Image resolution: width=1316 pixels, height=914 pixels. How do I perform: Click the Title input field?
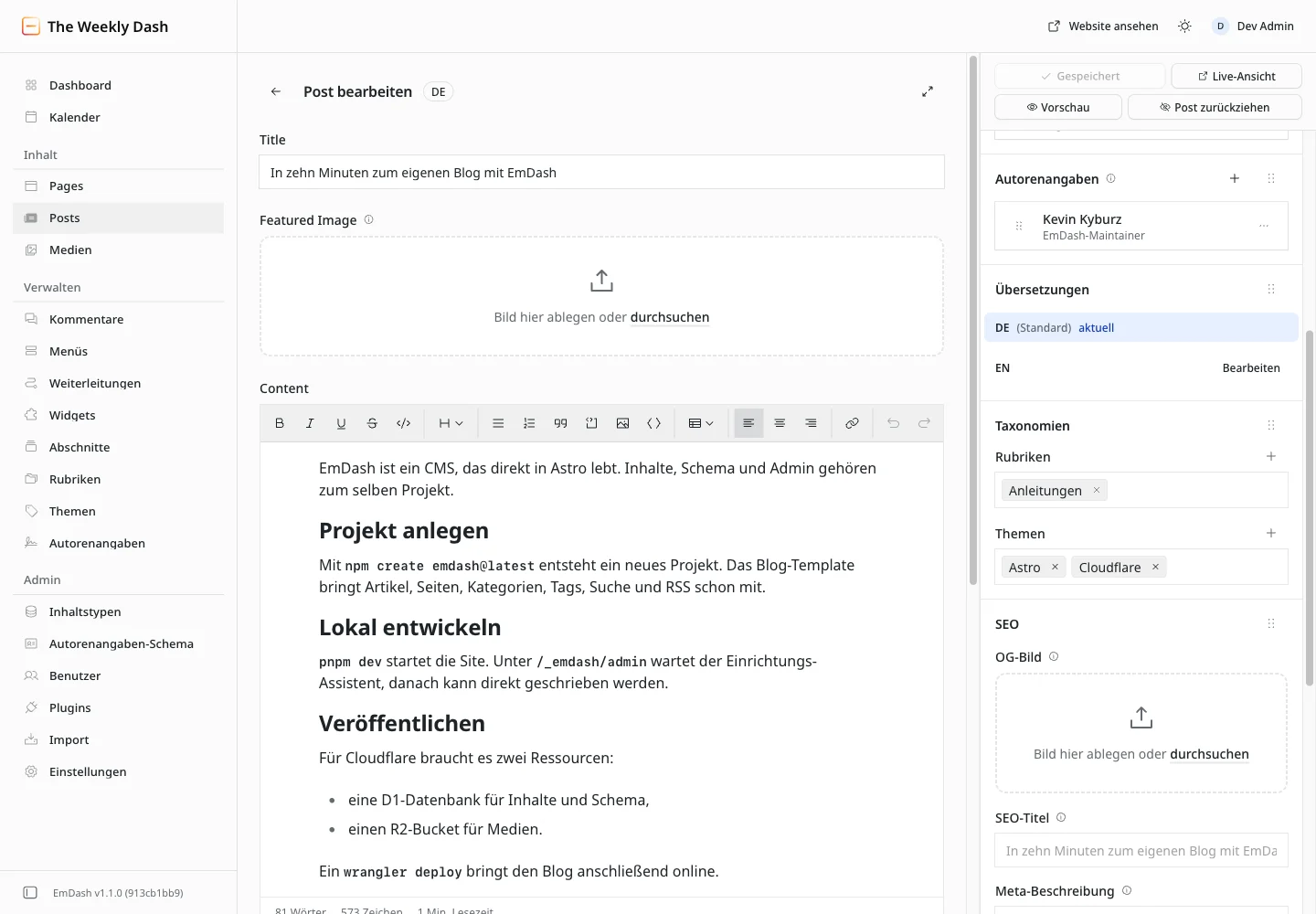601,172
